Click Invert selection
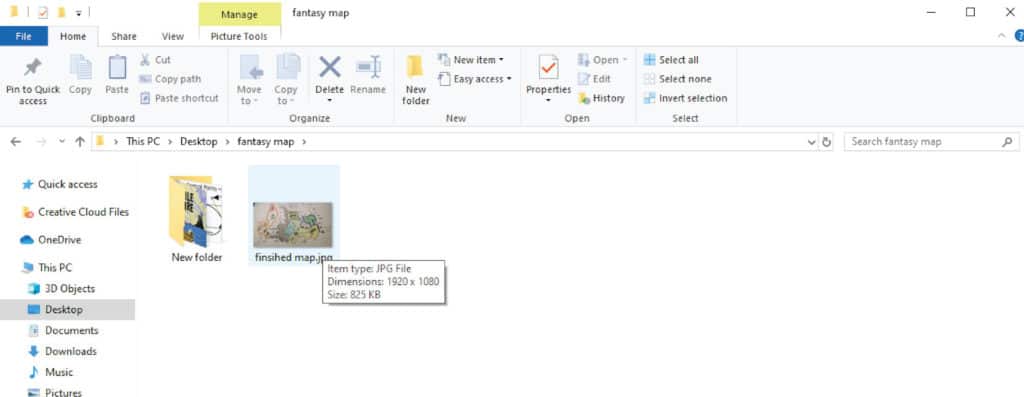This screenshot has height=397, width=1024. point(685,98)
